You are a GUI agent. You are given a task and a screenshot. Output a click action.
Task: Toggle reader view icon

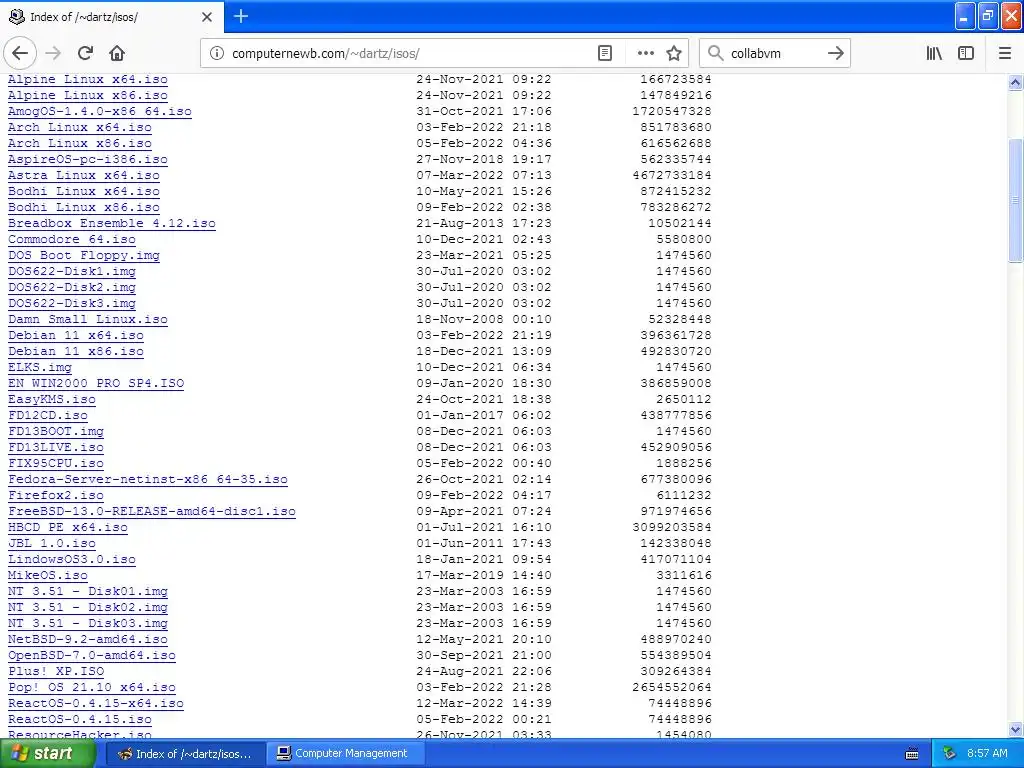[x=605, y=54]
